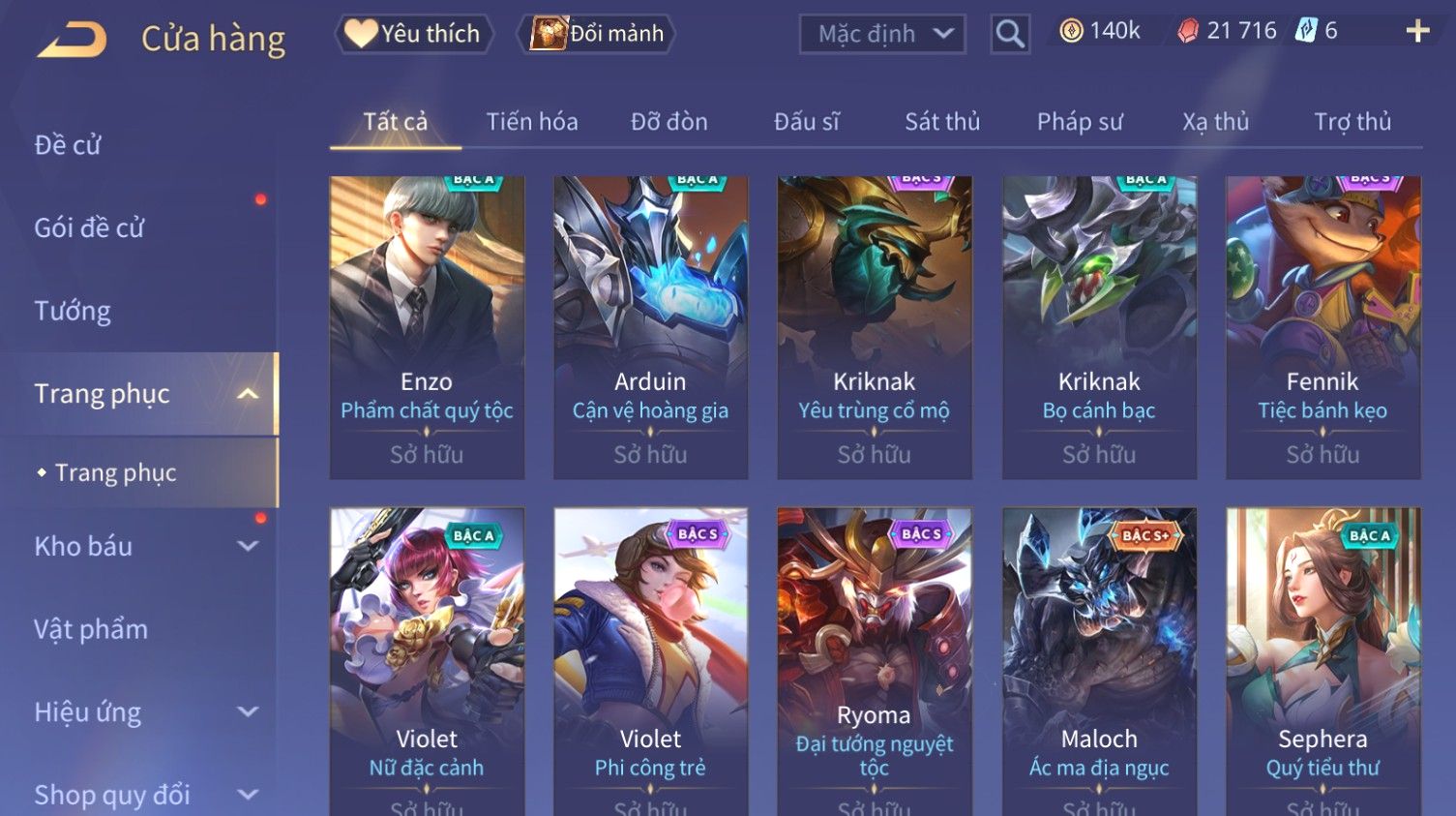Open the Mặc định sort dropdown

(x=882, y=34)
